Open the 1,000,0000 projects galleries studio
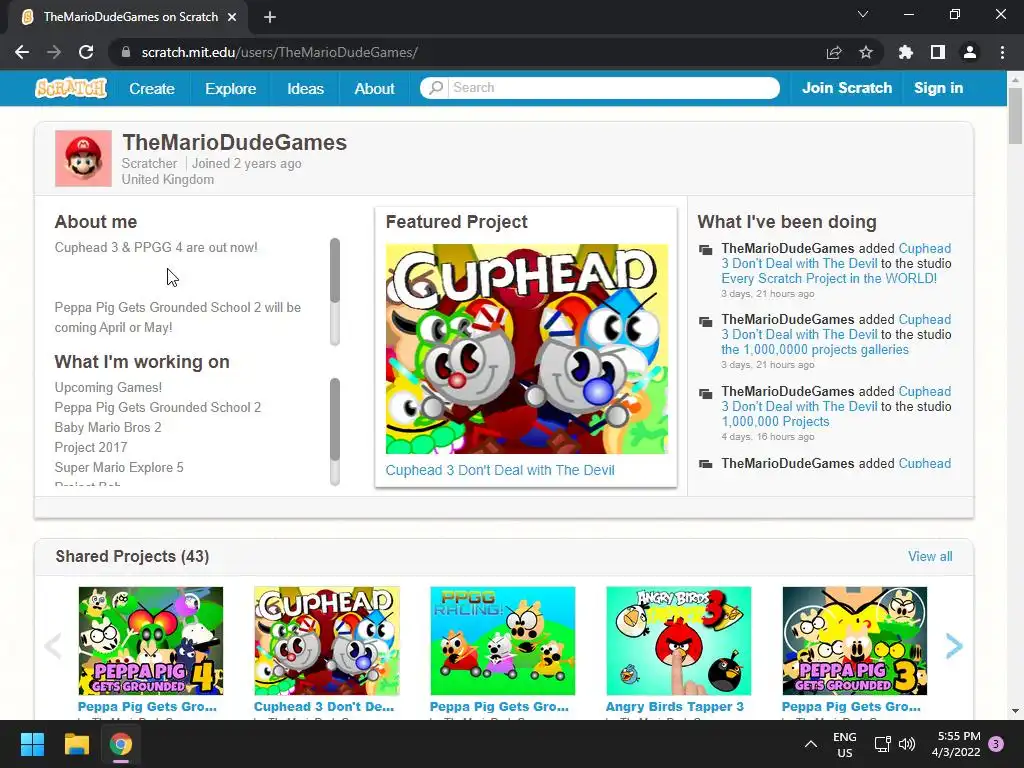Viewport: 1024px width, 768px height. click(814, 349)
